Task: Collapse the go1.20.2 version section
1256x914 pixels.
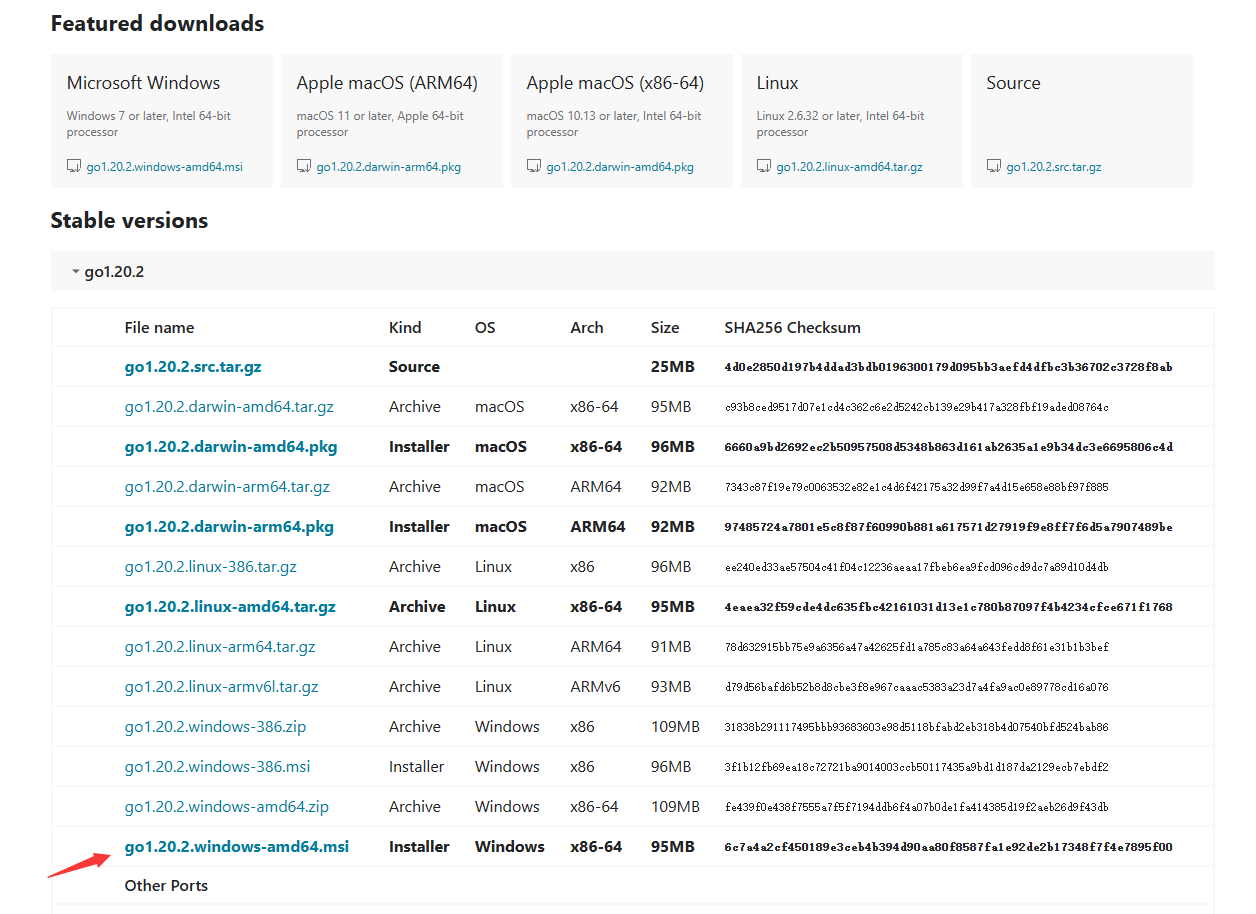Action: 632,271
